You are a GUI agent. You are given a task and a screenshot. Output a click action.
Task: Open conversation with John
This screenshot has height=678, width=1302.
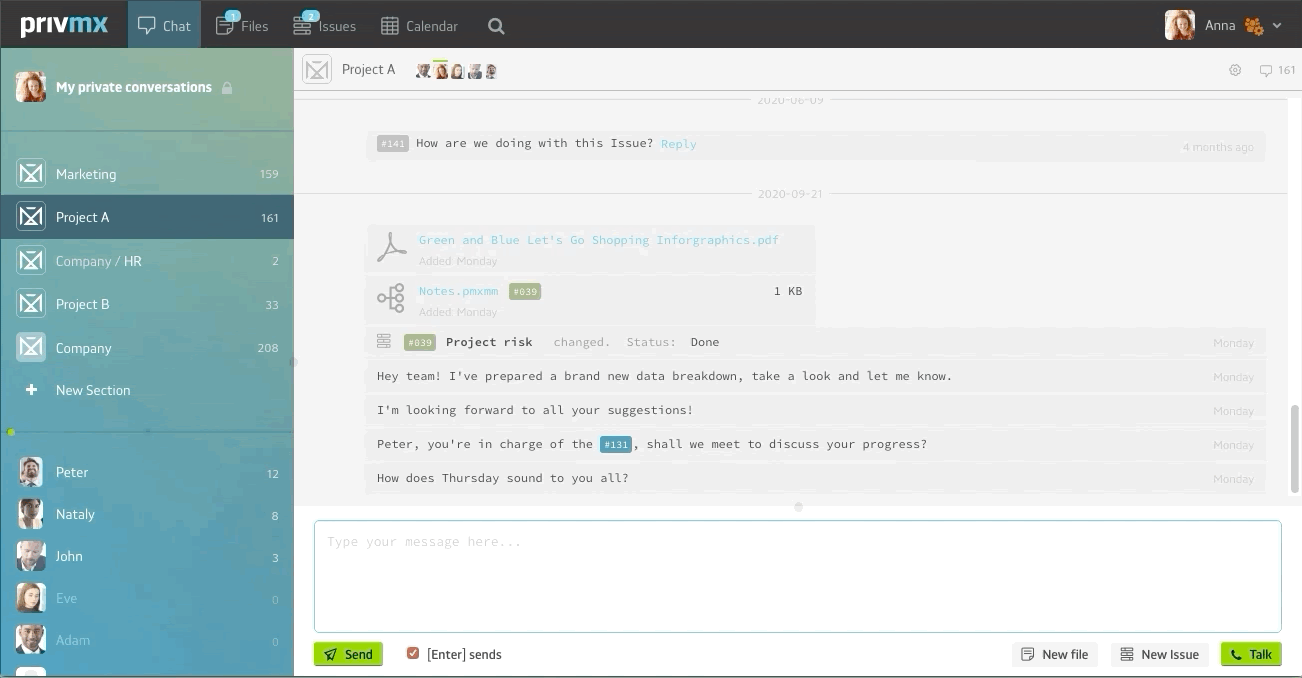147,556
